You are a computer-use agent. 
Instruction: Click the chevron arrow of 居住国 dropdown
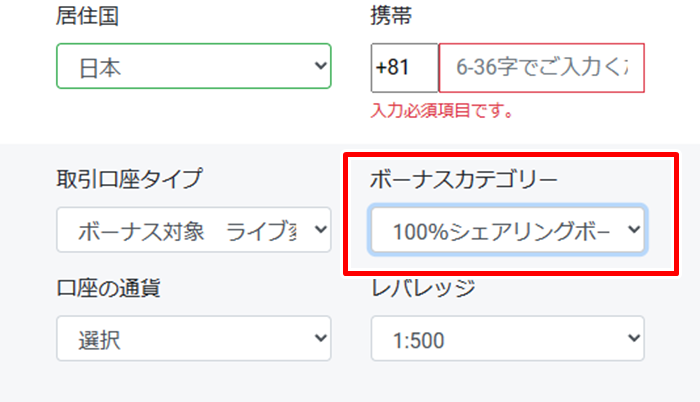click(x=320, y=66)
